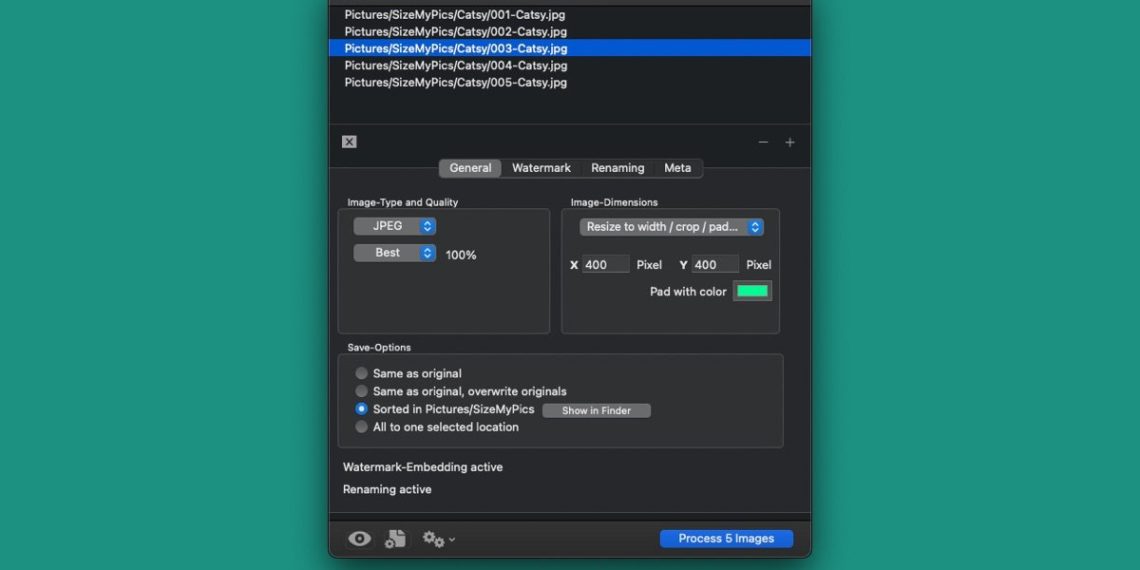Choose Same as original, overwrite originals
The image size is (1140, 570).
click(x=362, y=391)
